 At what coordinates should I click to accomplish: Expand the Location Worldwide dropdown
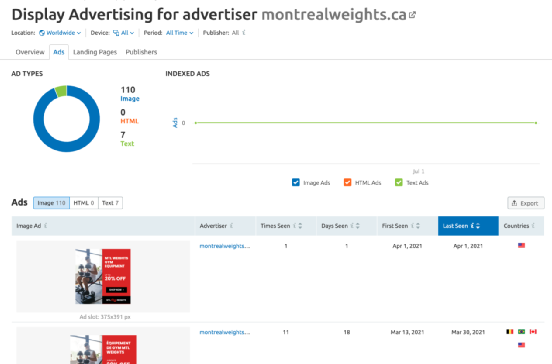click(x=60, y=33)
